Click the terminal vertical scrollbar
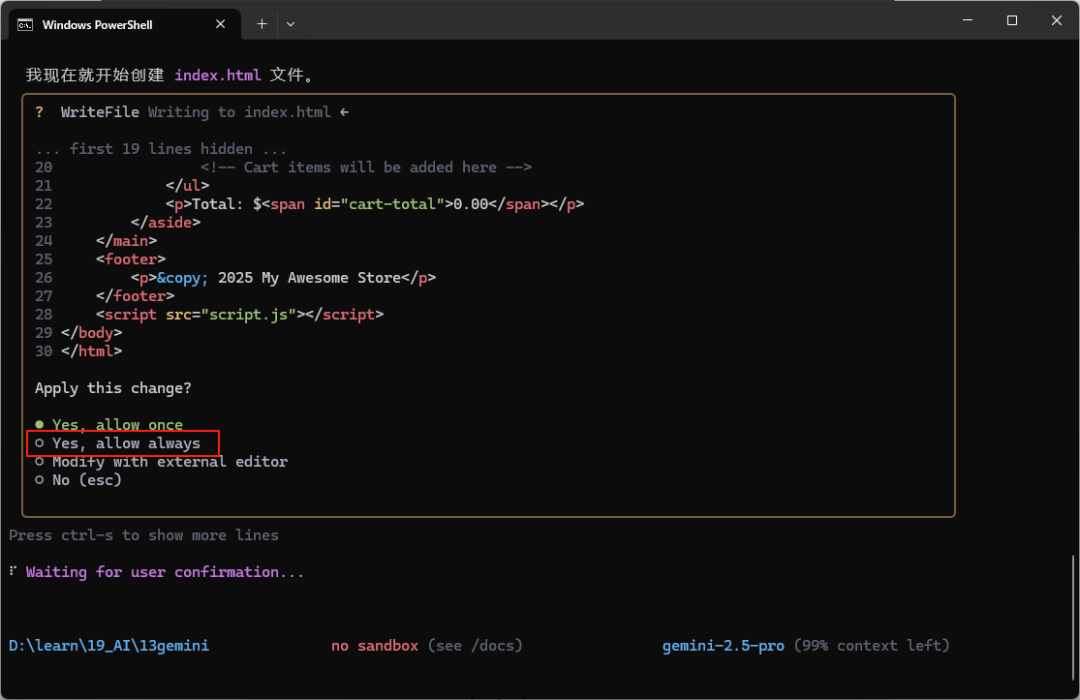The height and width of the screenshot is (700, 1080). coord(1073,617)
